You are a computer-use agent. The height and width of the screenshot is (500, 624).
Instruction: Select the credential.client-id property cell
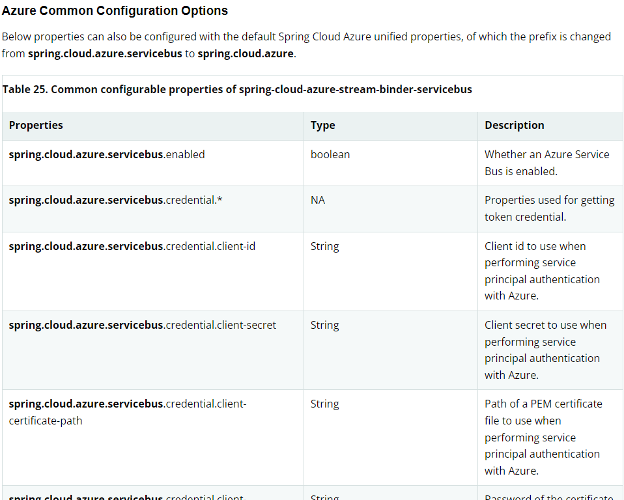pos(132,246)
